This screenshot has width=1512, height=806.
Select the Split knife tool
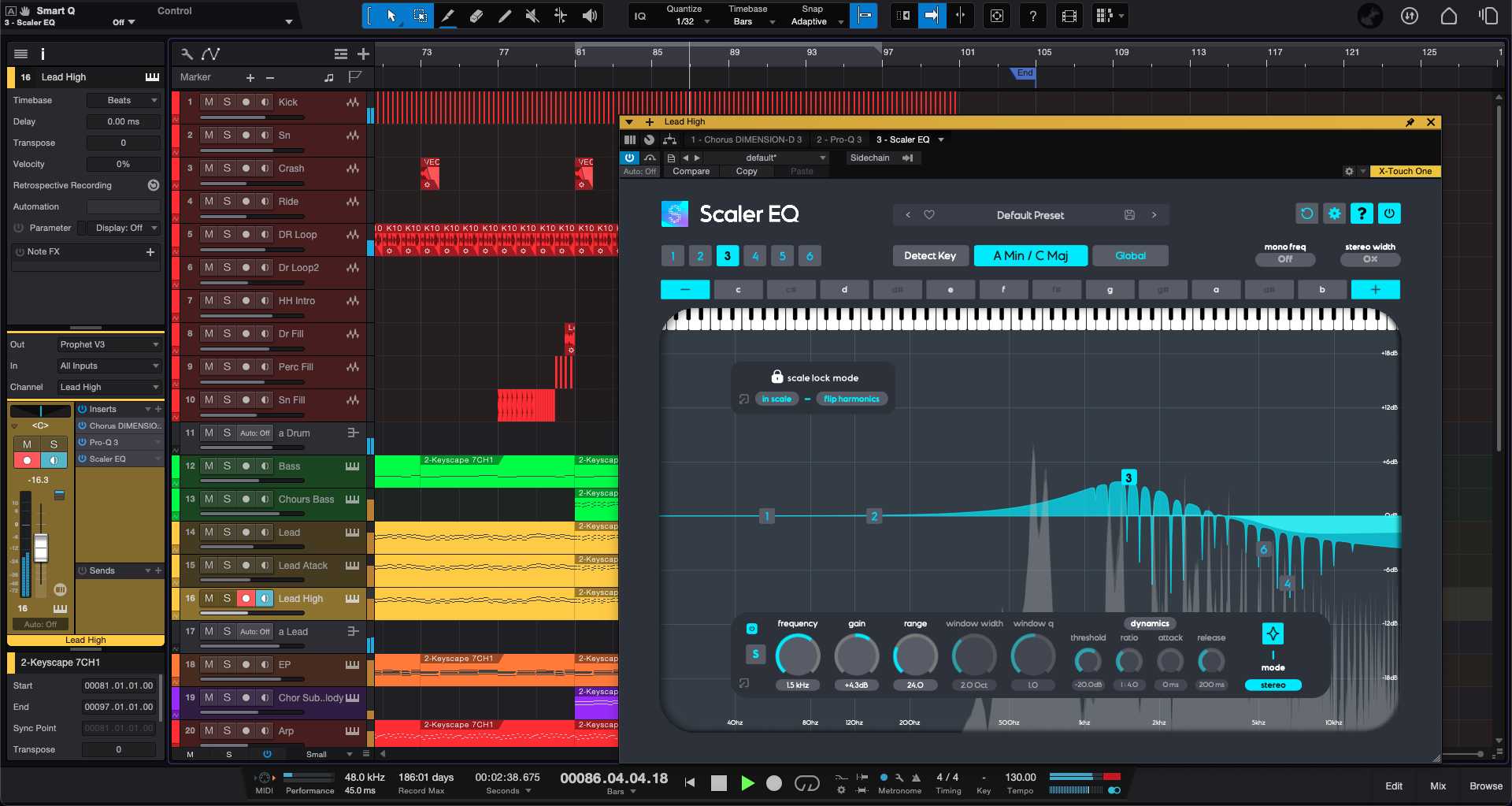coord(448,16)
